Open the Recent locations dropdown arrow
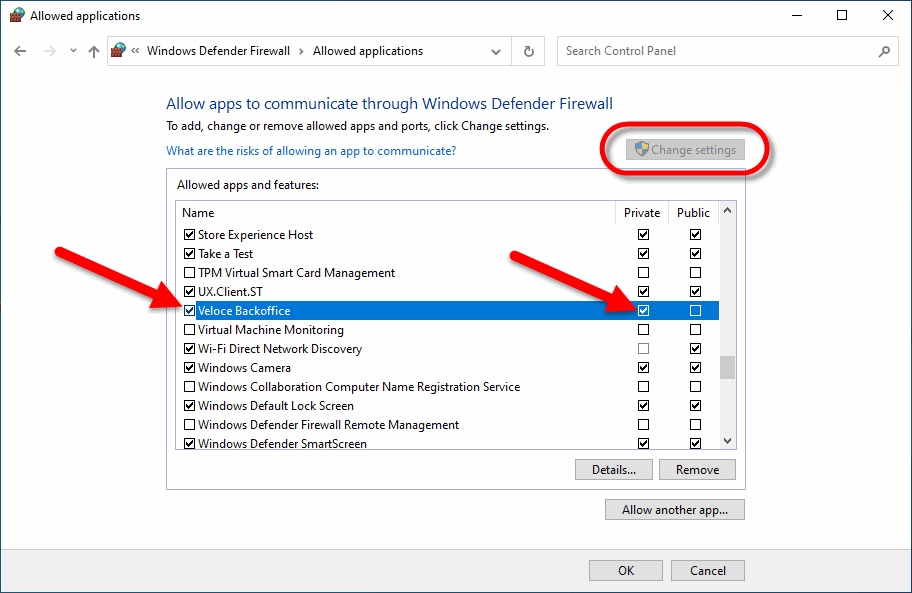Screen dimensions: 912x593 [71, 52]
